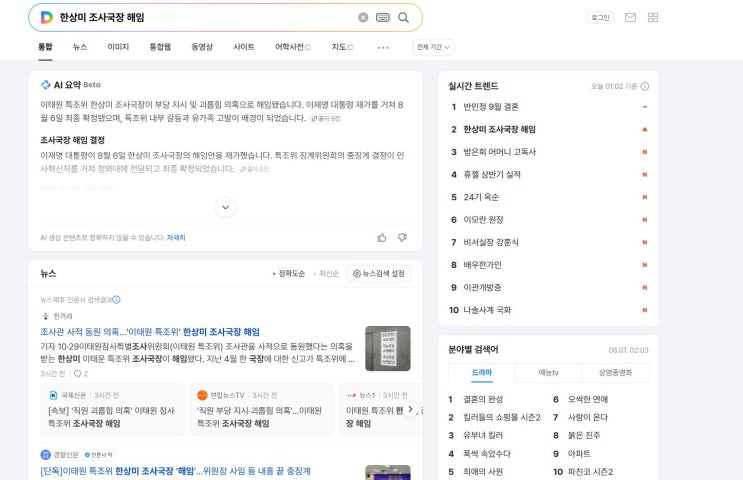Viewport: 743px width, 480px height.
Task: Open drama keyword 오싹한 연애
Action: click(x=588, y=399)
